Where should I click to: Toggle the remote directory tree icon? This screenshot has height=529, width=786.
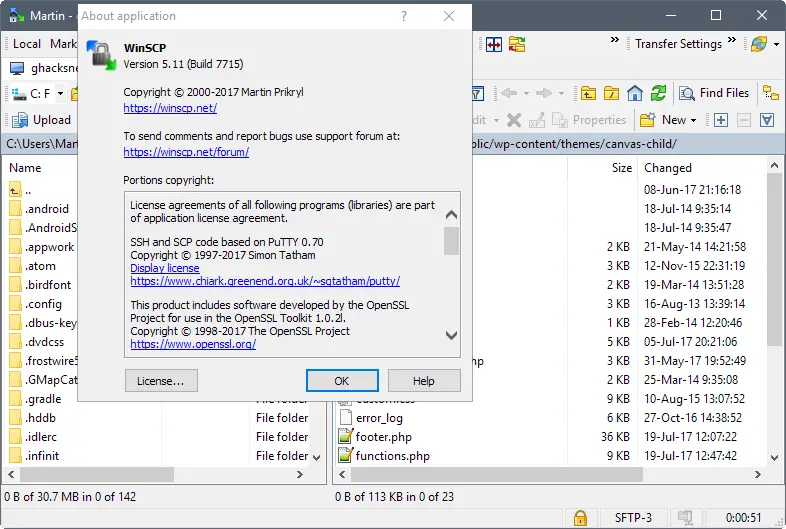coord(770,93)
